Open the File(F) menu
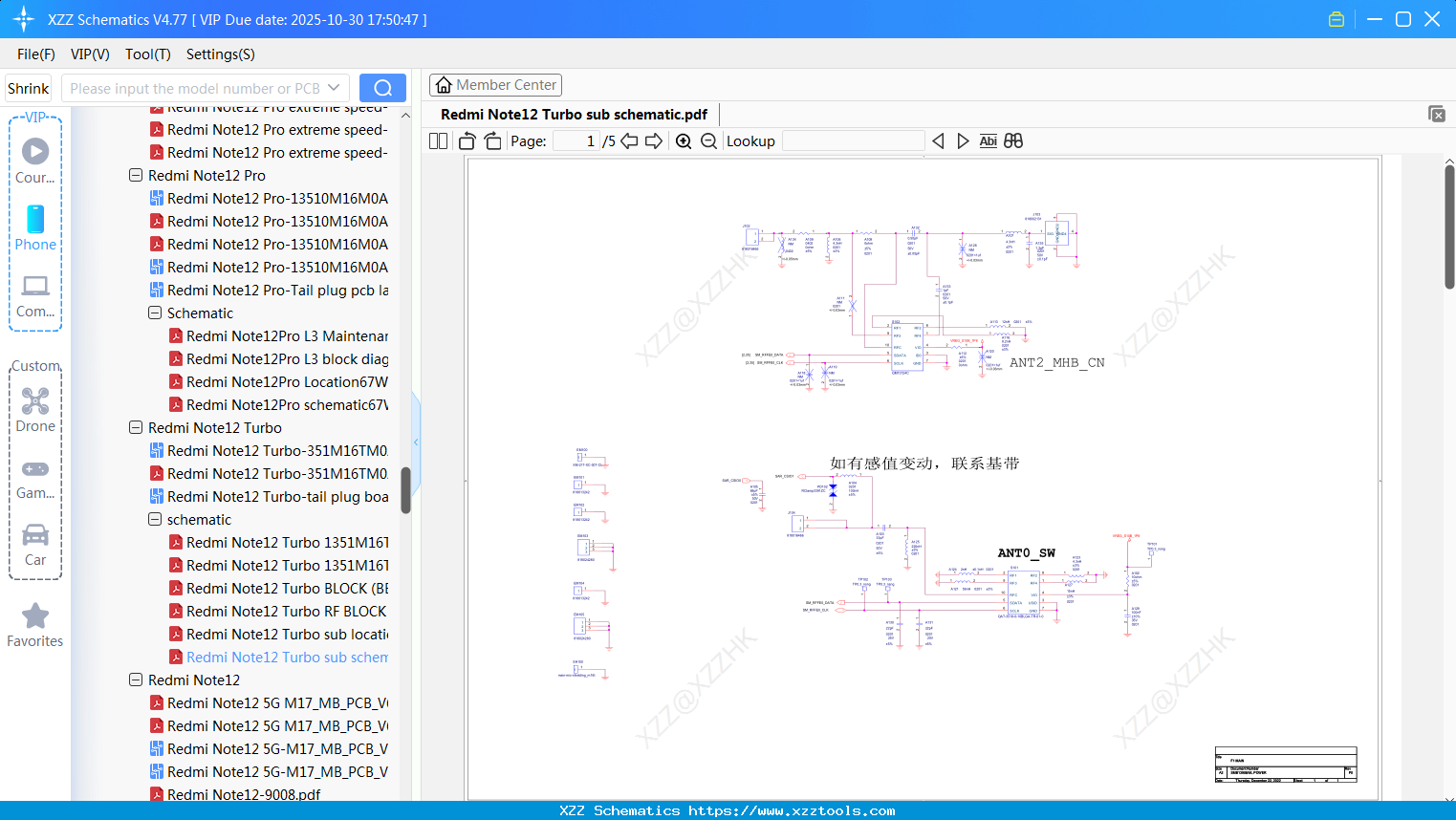 tap(36, 54)
